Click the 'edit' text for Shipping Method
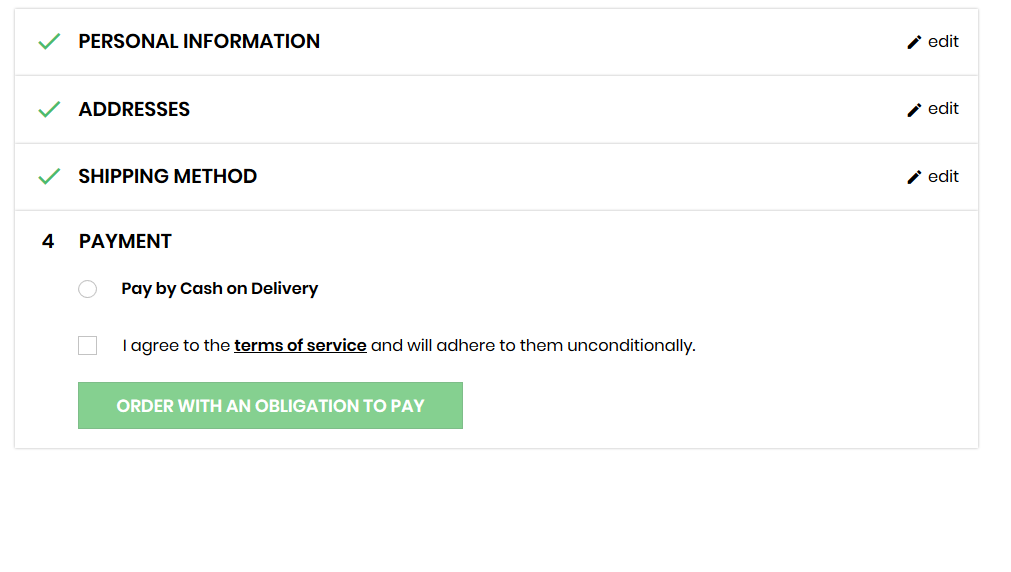 click(943, 177)
